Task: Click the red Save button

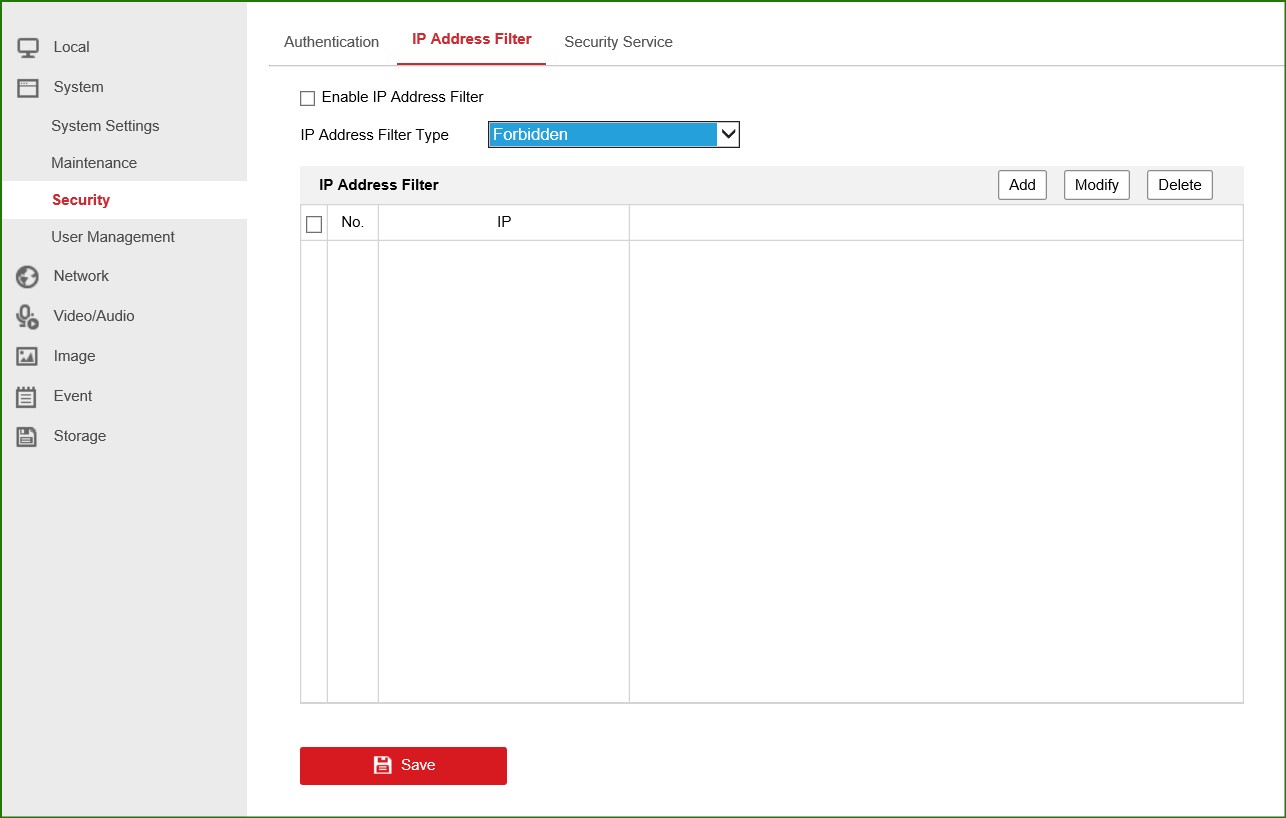Action: click(403, 765)
